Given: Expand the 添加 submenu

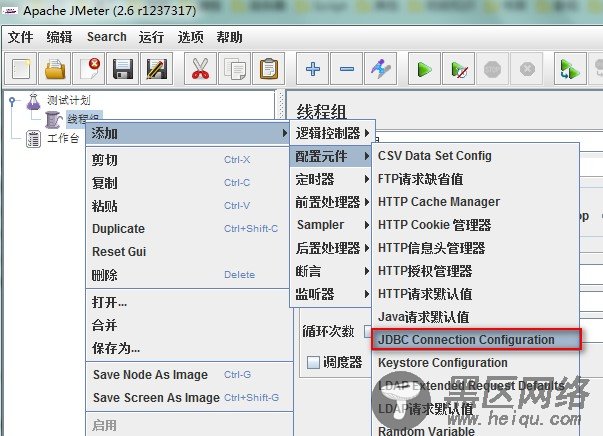Looking at the screenshot, I should tap(187, 133).
